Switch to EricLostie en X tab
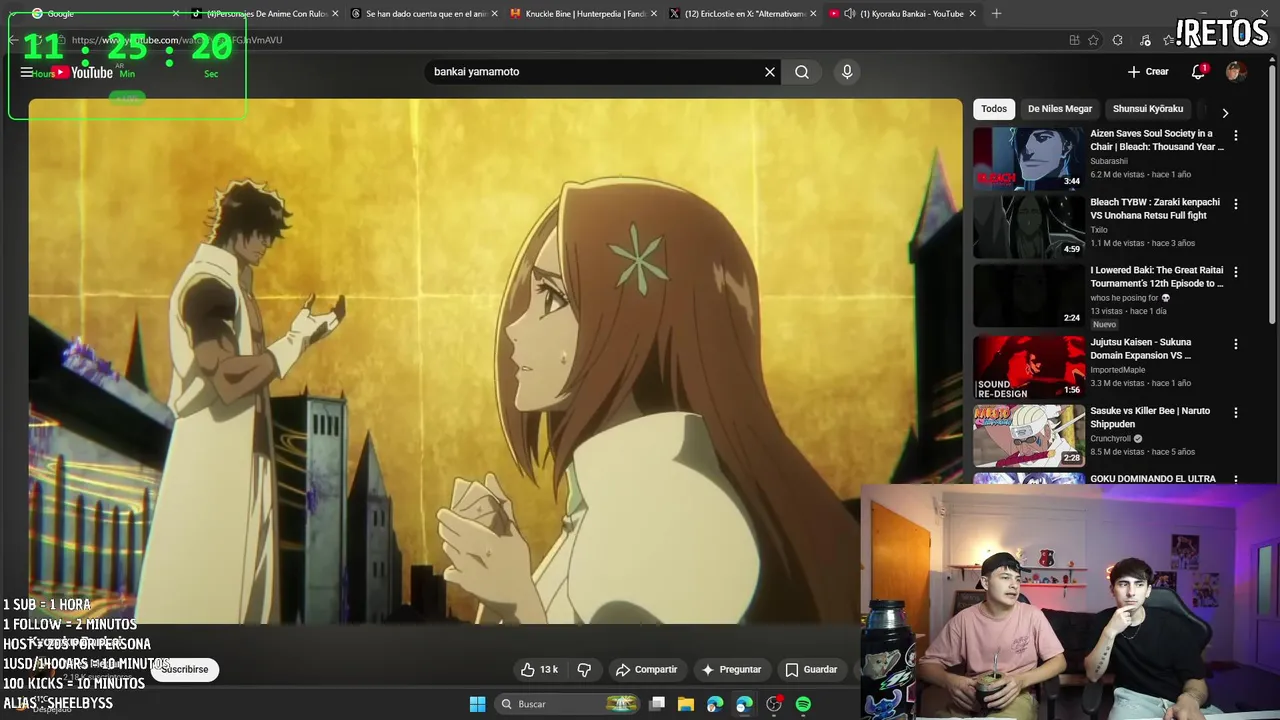 coord(743,13)
